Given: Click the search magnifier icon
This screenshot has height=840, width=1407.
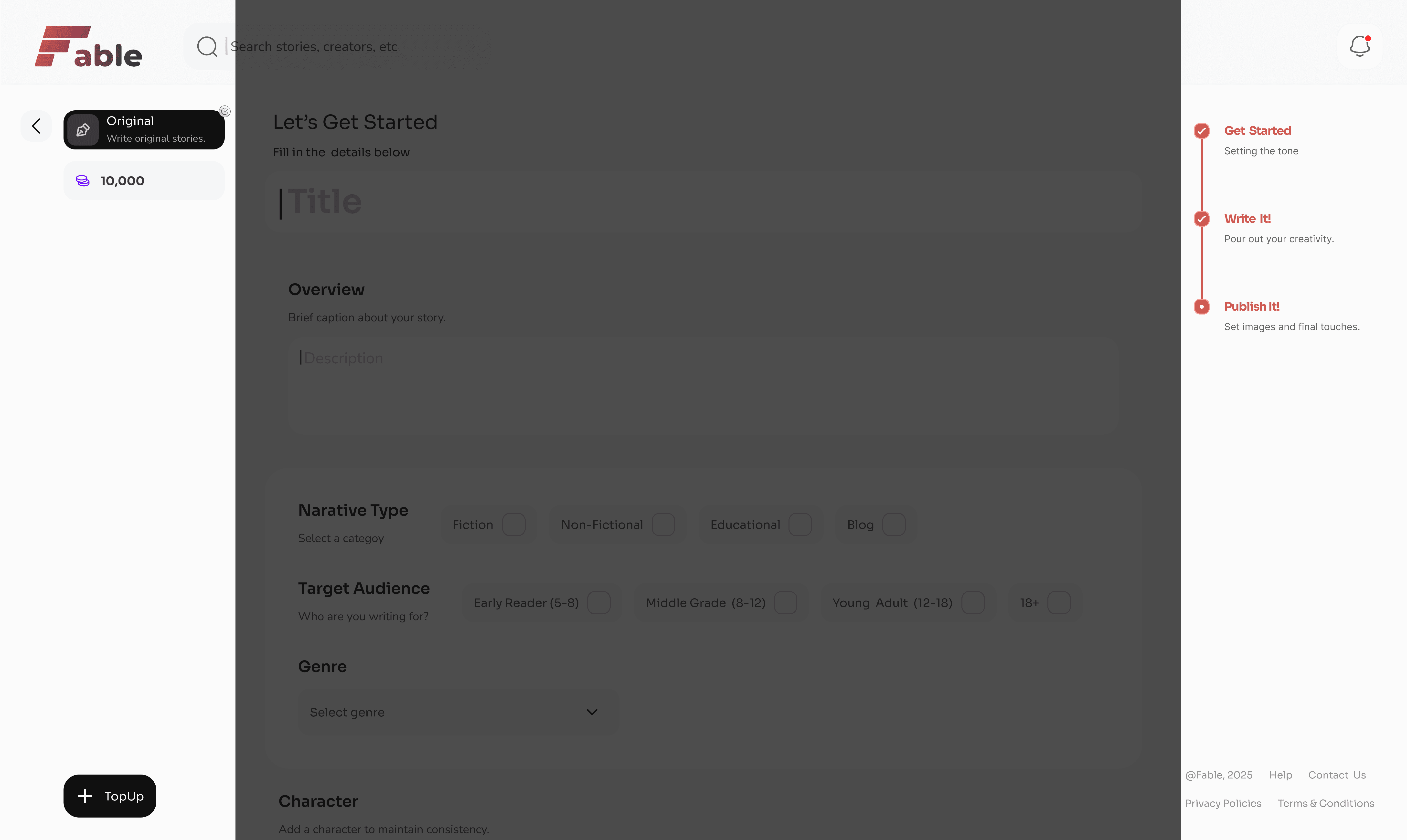Looking at the screenshot, I should click(207, 46).
